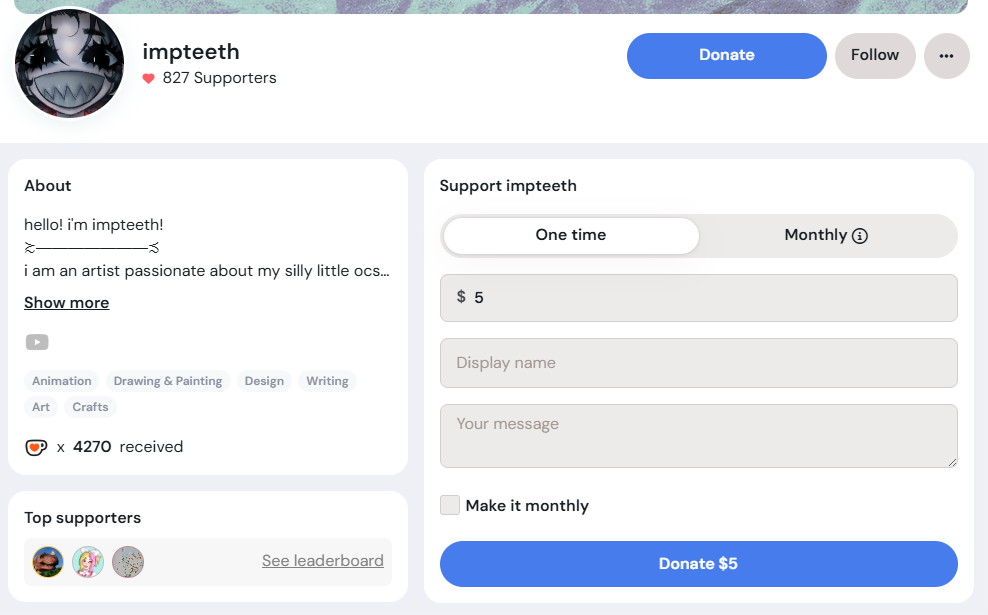988x615 pixels.
Task: Click the Monthly info icon
Action: click(x=860, y=236)
